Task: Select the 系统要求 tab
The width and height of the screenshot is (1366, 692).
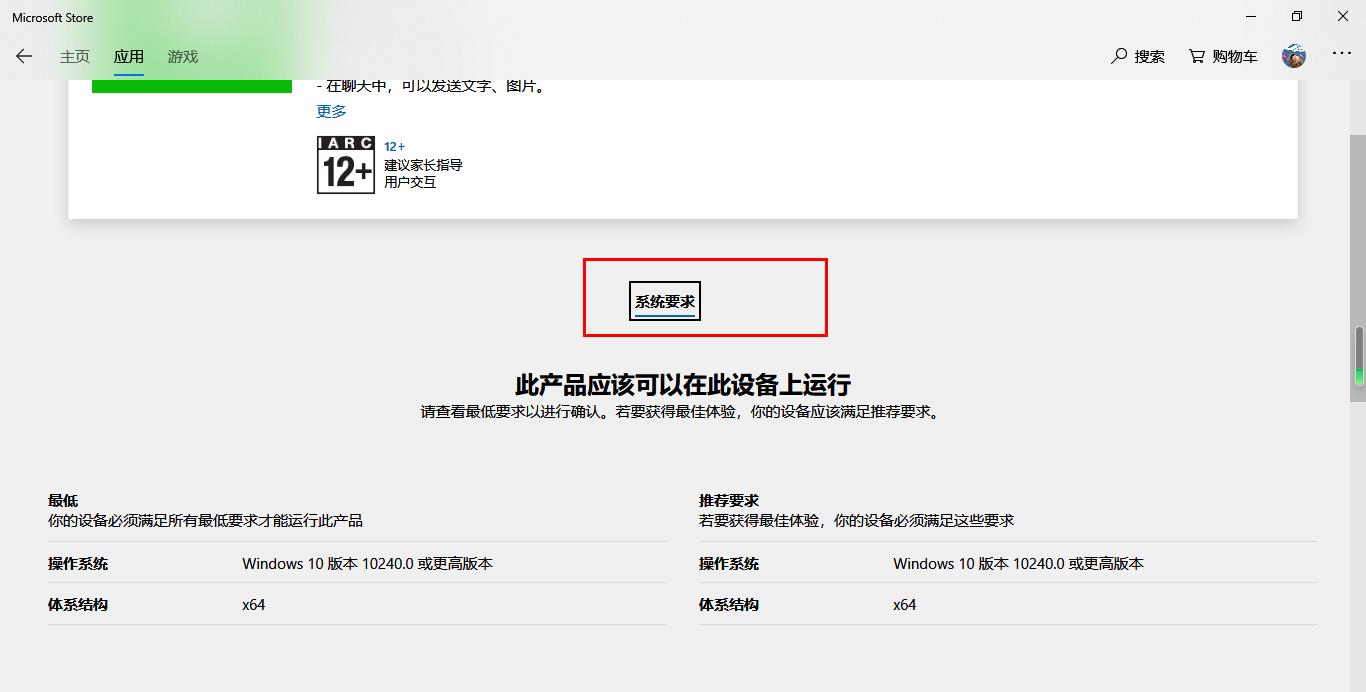Action: 665,302
